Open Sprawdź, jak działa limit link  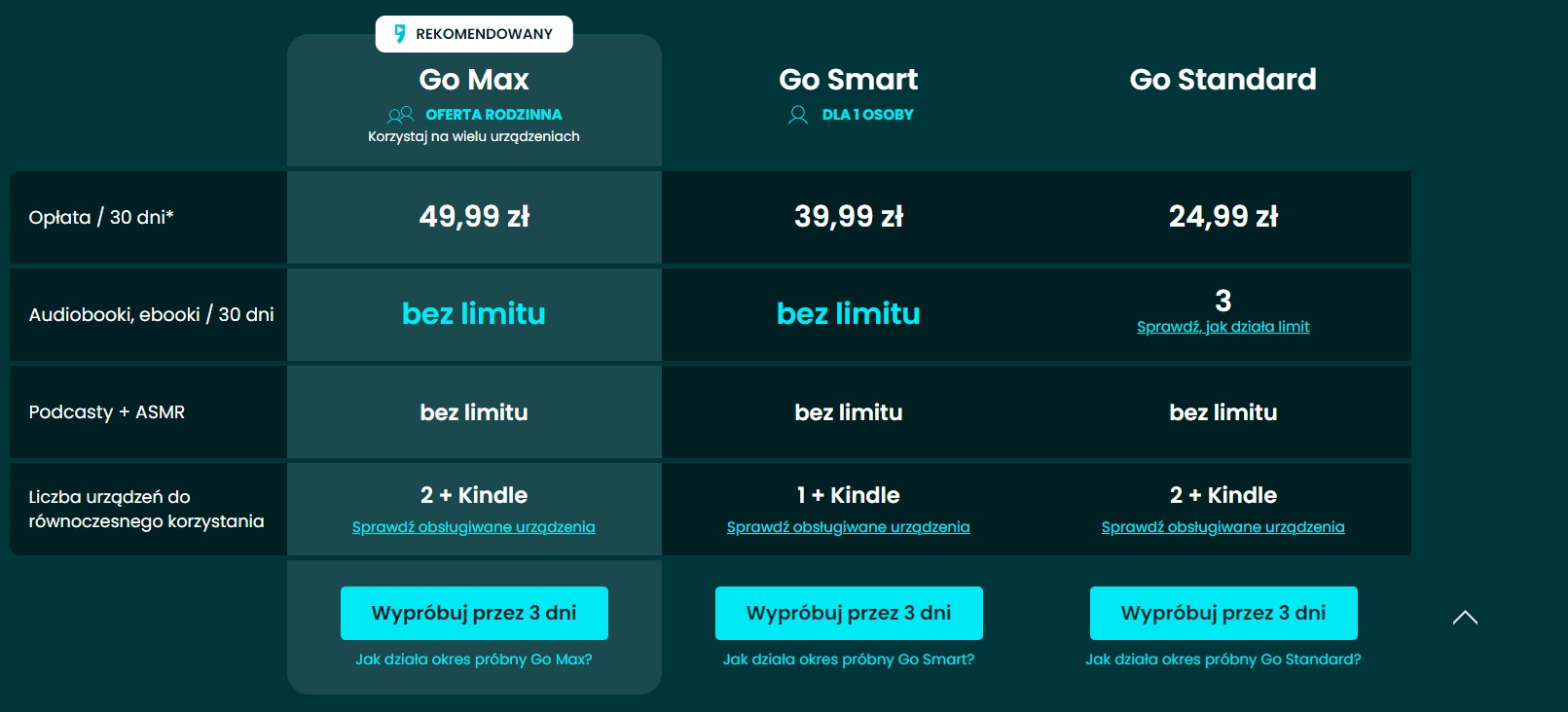pyautogui.click(x=1223, y=327)
